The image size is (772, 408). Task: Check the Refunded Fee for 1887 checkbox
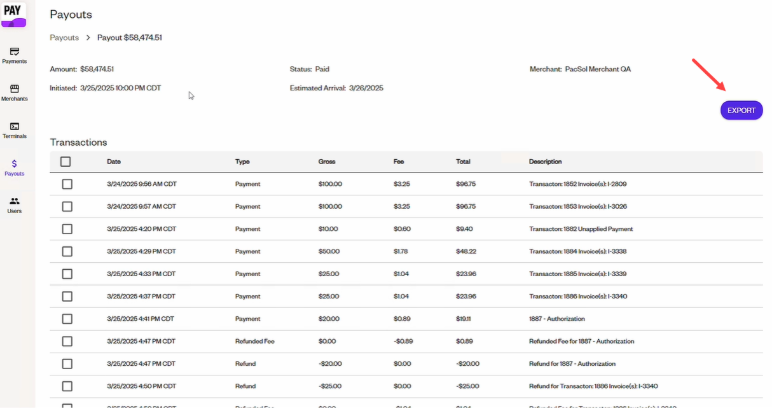click(67, 341)
